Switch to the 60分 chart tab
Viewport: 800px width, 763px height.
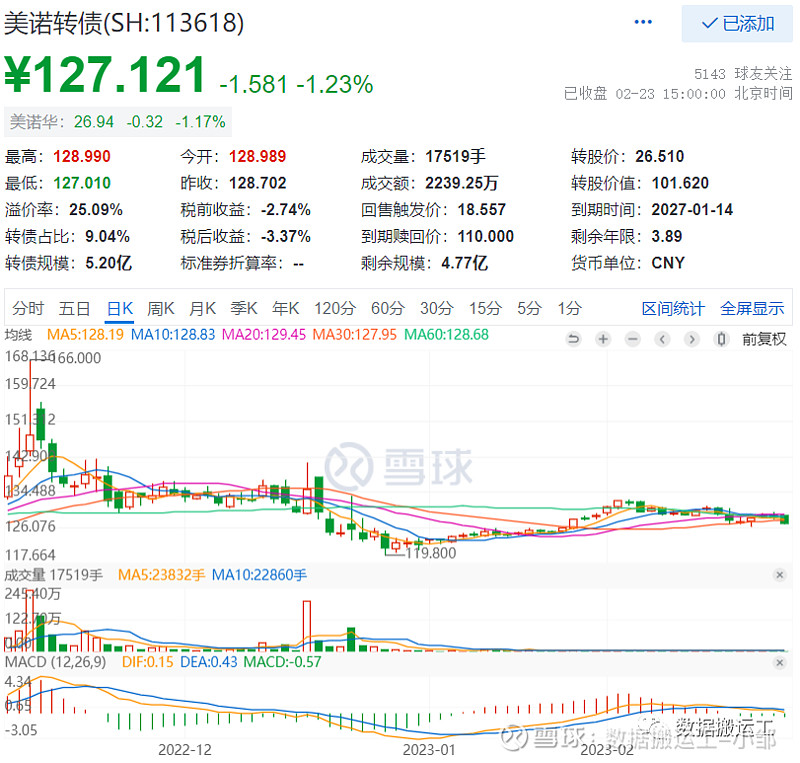[x=388, y=308]
